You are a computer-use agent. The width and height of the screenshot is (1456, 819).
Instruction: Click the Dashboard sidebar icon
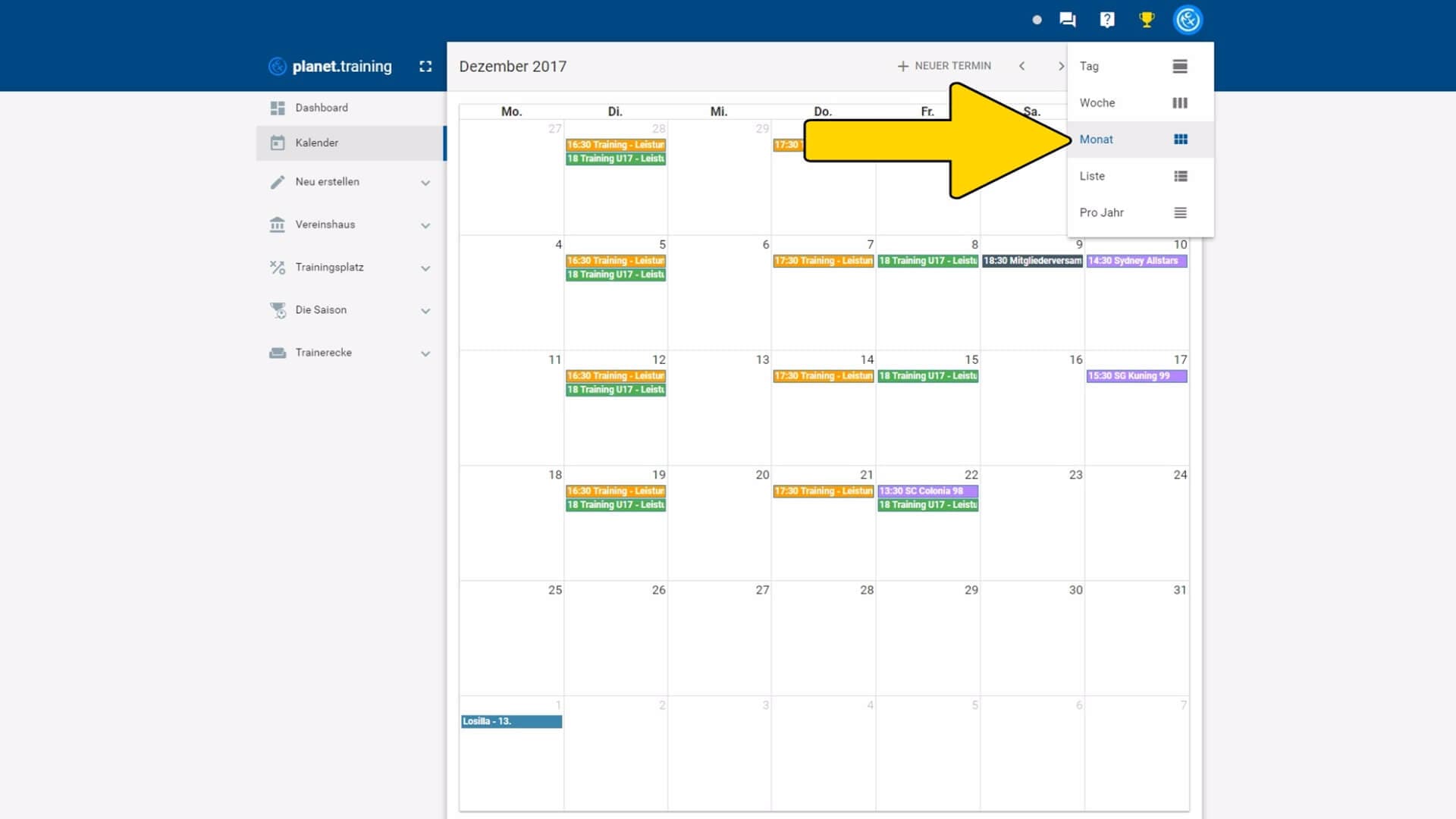coord(278,108)
